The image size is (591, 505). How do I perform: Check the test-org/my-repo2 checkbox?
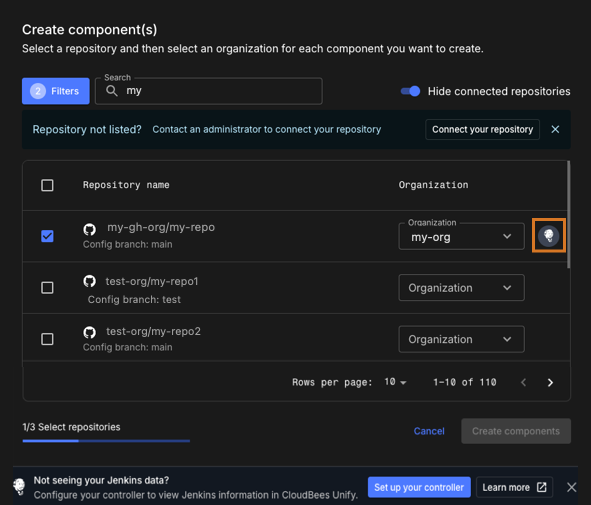point(47,339)
